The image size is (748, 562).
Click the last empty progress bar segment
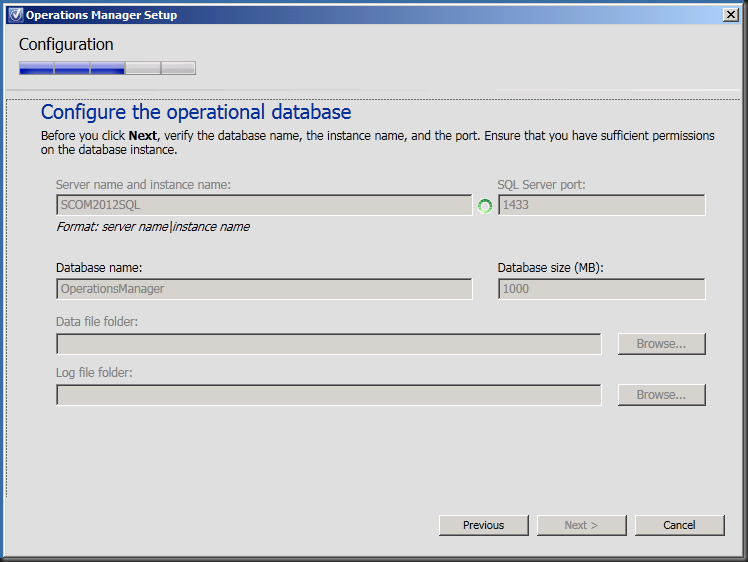click(x=178, y=68)
